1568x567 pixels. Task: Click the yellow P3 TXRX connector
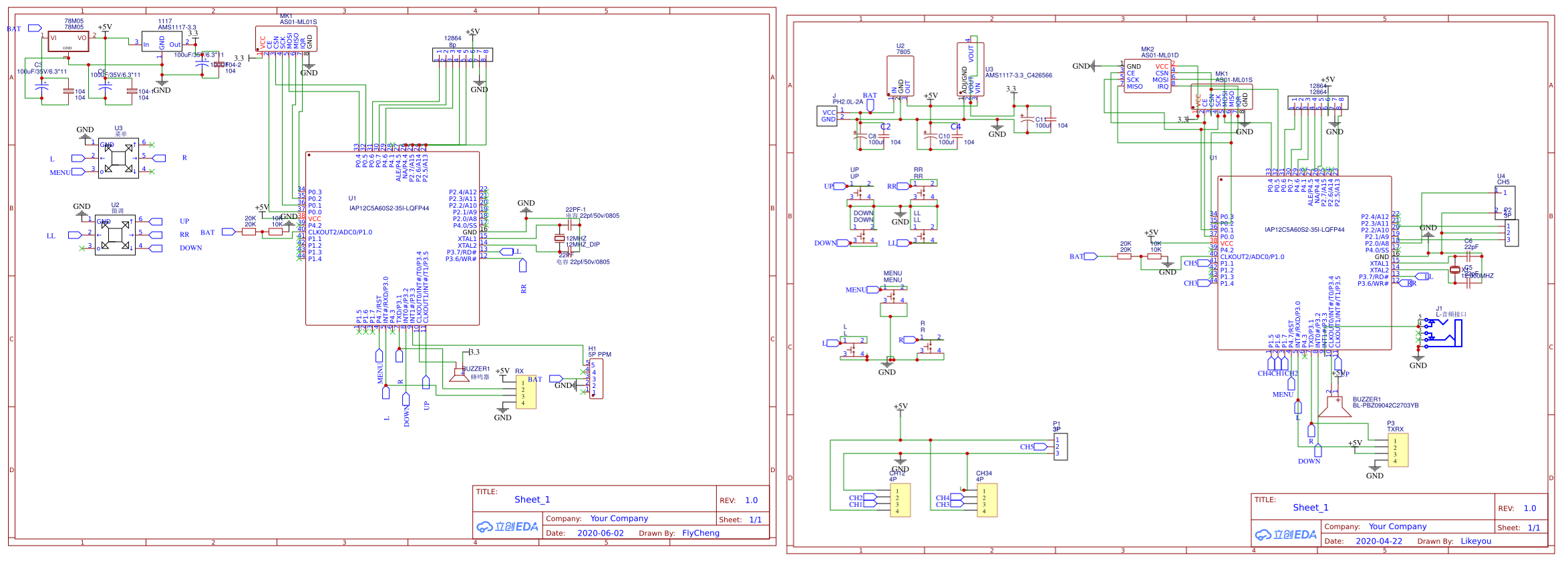pyautogui.click(x=1398, y=450)
